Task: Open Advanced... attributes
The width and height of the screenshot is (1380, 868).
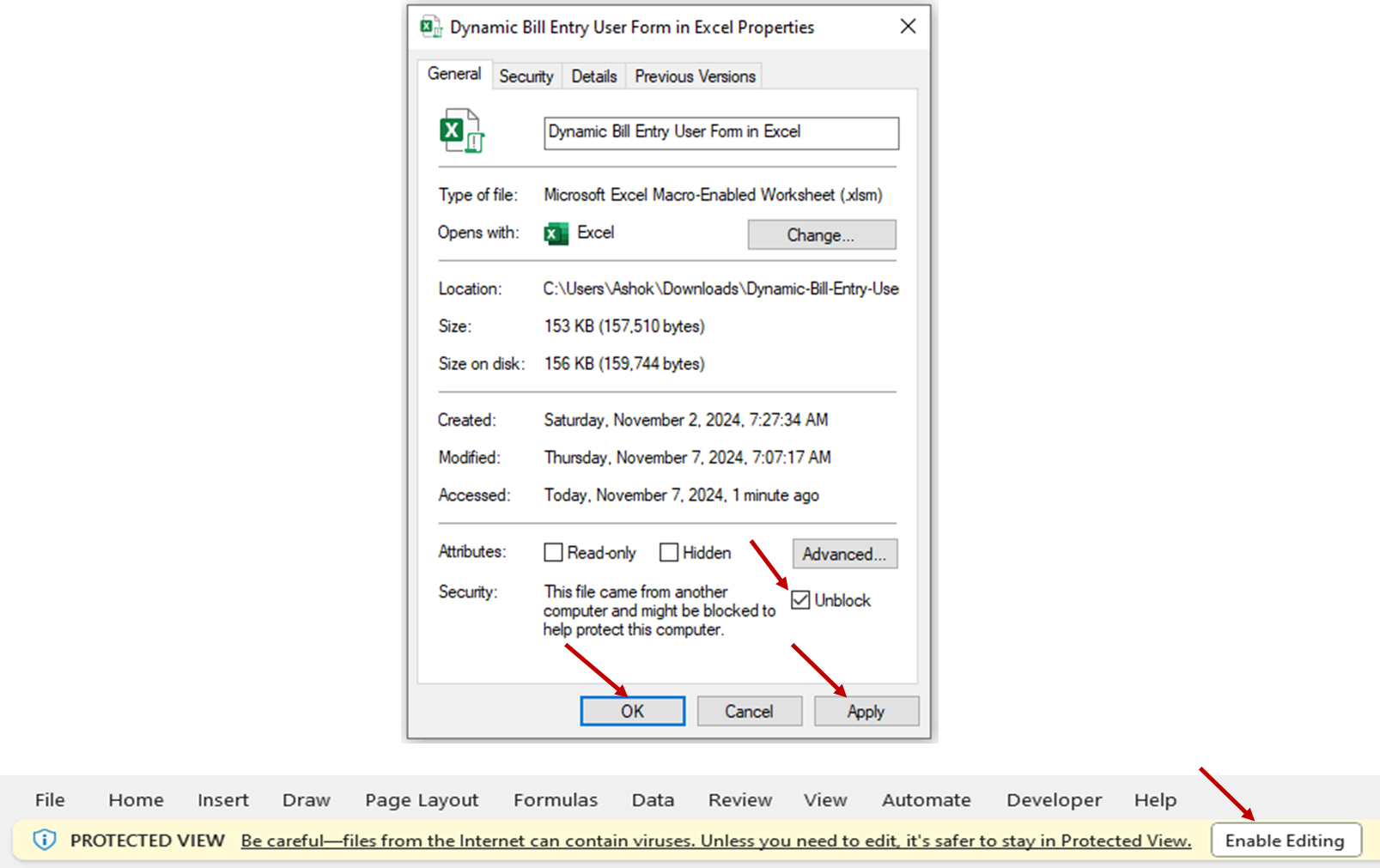Action: point(845,554)
